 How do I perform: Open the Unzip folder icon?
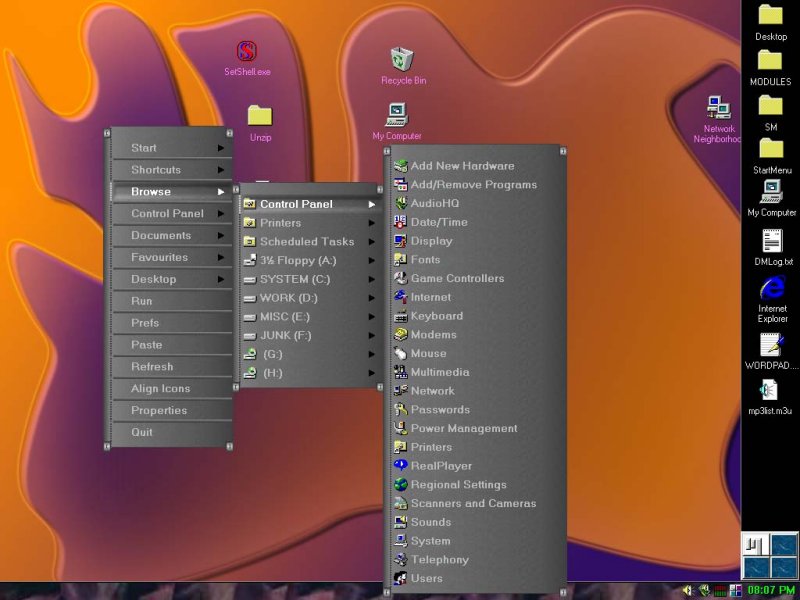(x=260, y=116)
